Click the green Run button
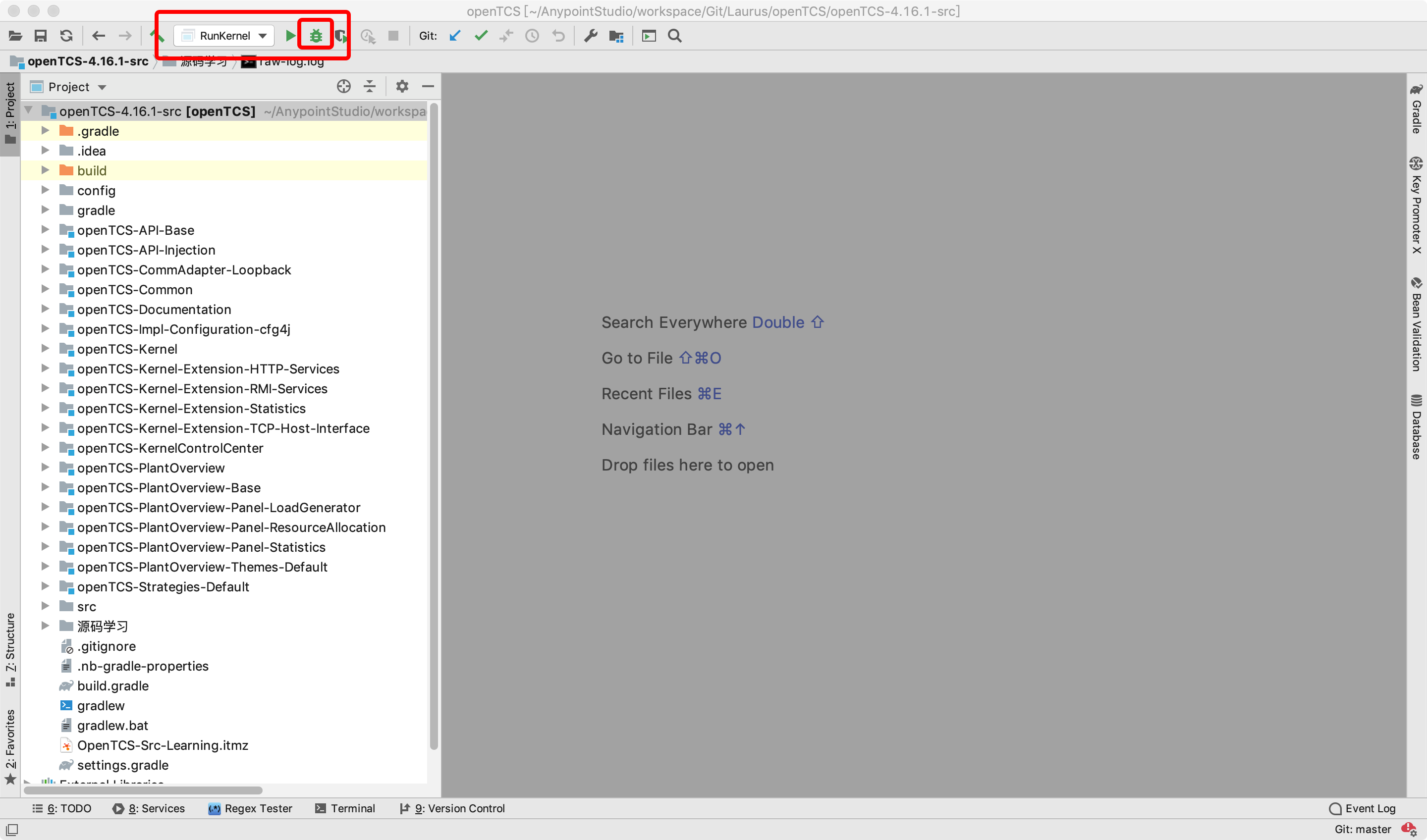Screen dimensions: 1427x840 [x=290, y=36]
